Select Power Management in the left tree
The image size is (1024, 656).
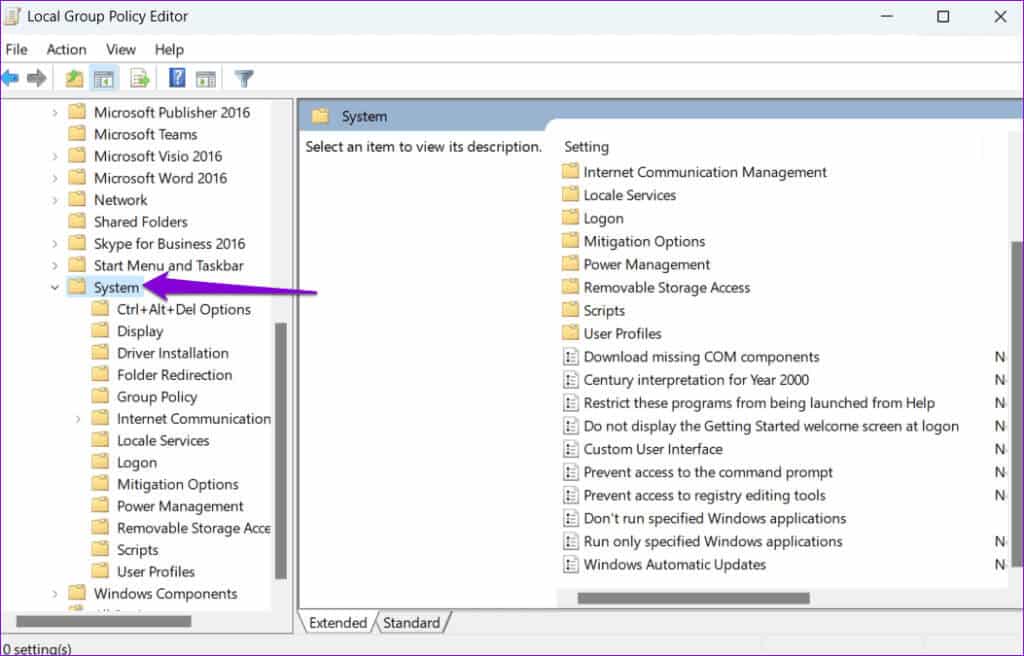tap(180, 506)
